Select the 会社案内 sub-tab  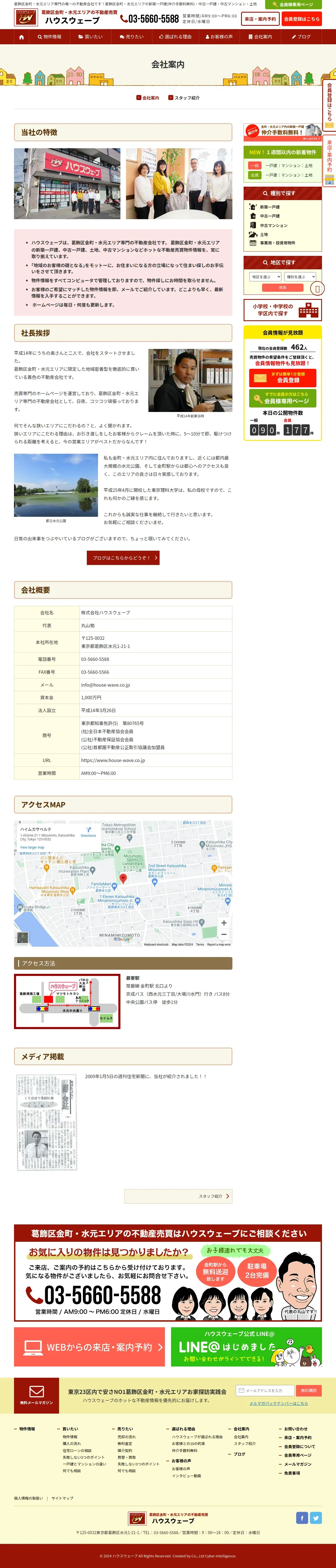coord(147,98)
